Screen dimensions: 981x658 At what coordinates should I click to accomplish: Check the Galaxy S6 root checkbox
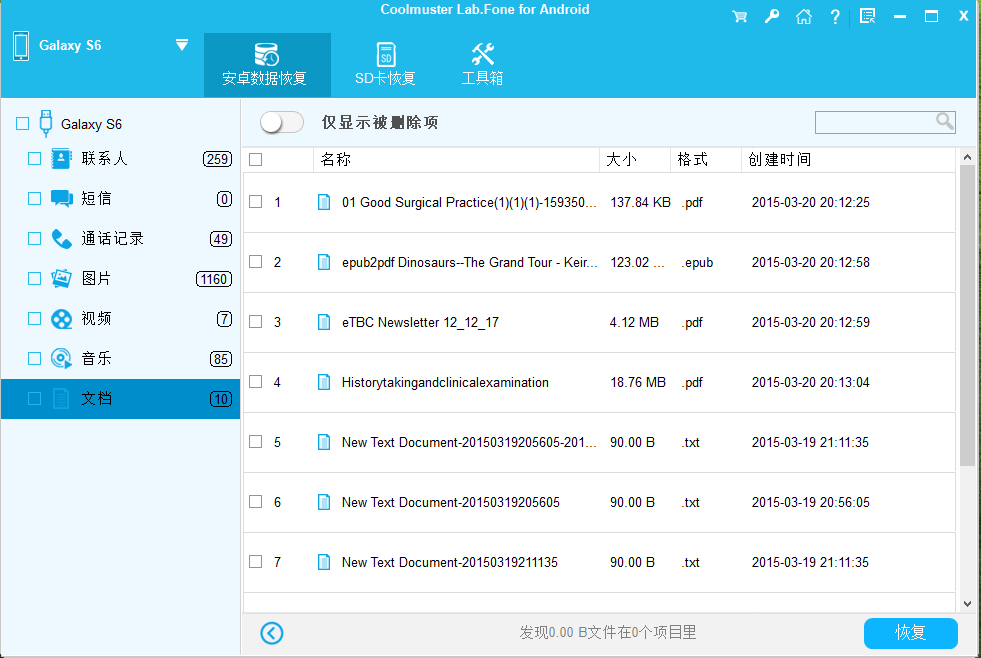click(23, 123)
